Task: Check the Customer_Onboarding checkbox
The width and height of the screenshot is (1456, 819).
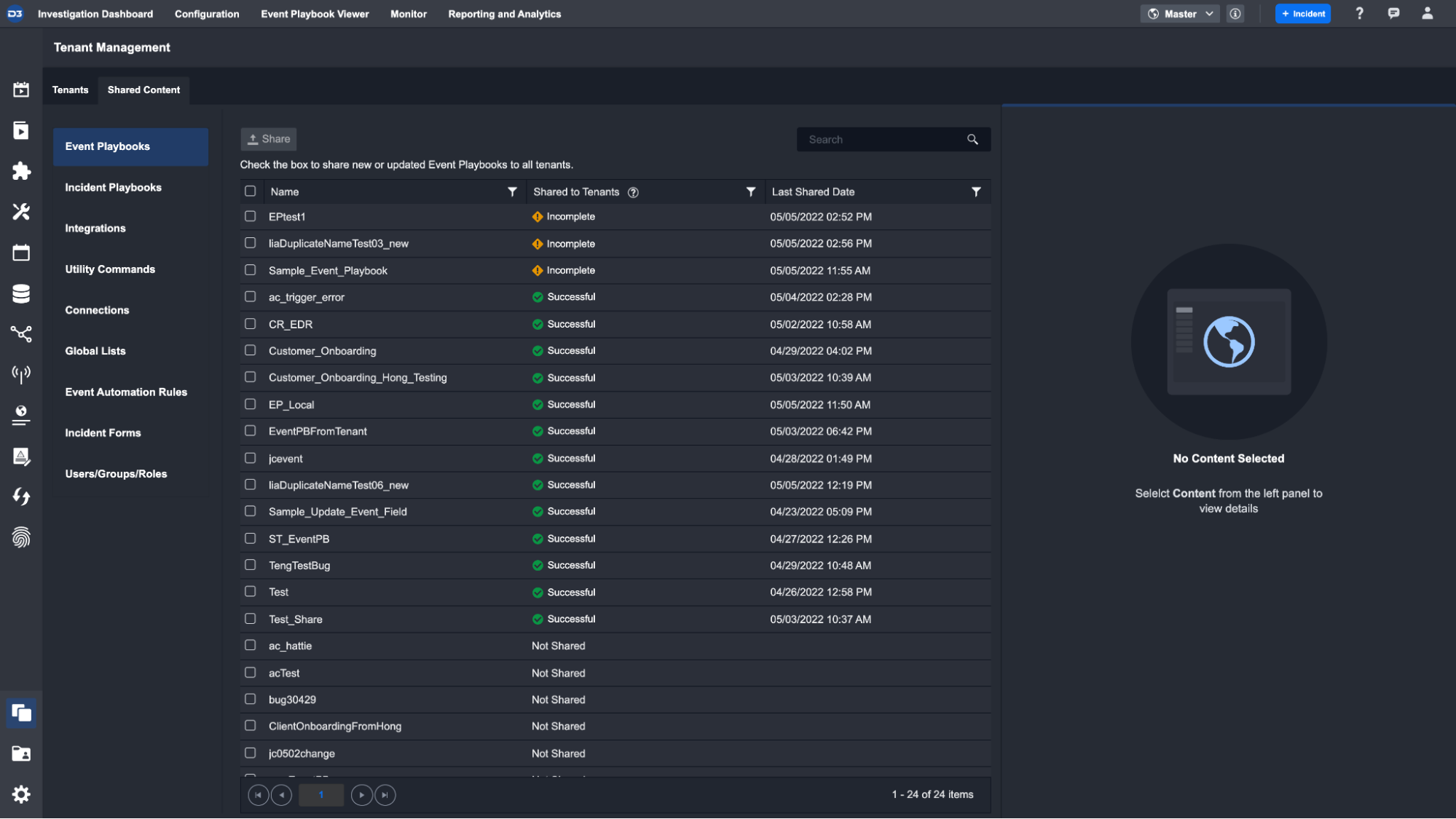Action: (x=251, y=350)
